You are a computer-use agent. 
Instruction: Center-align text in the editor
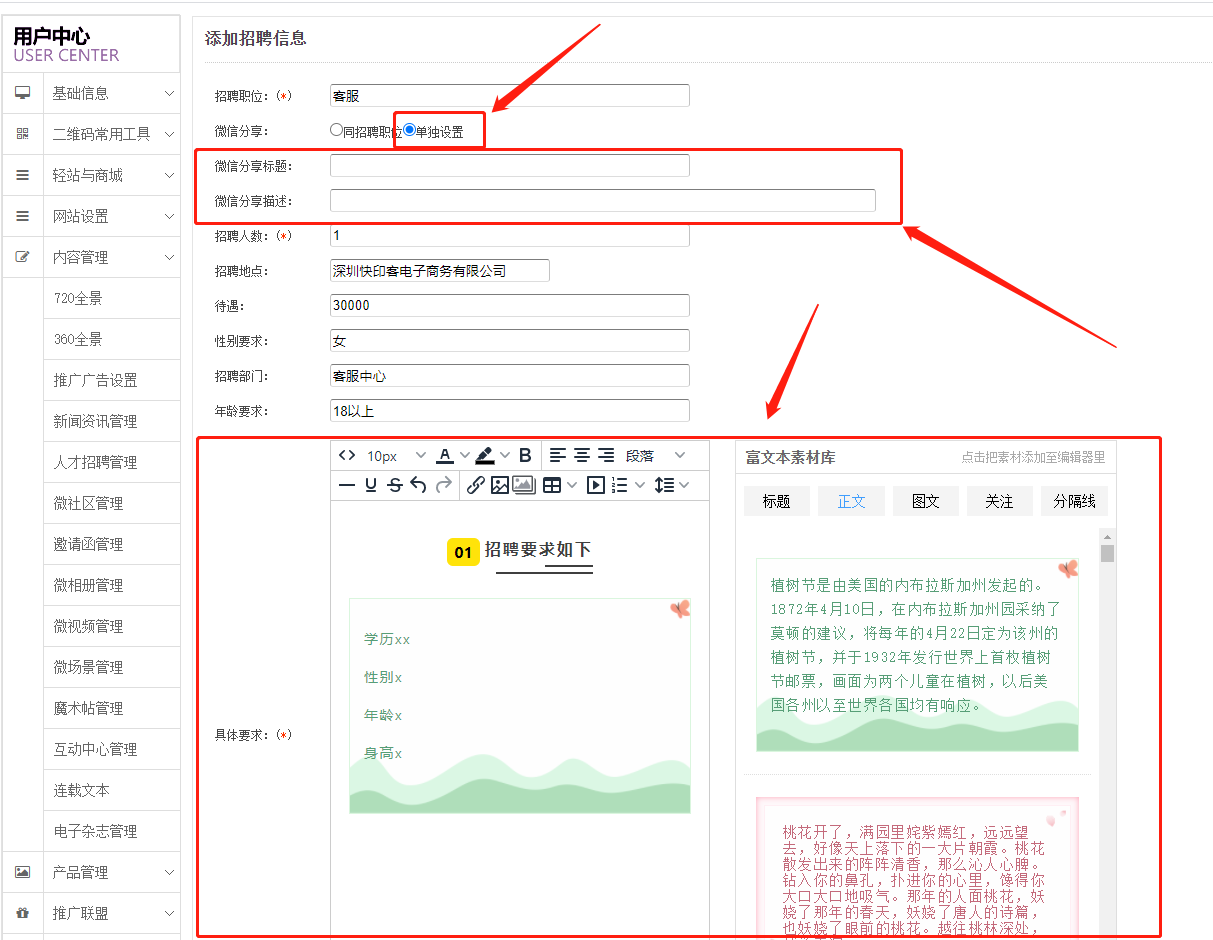582,455
